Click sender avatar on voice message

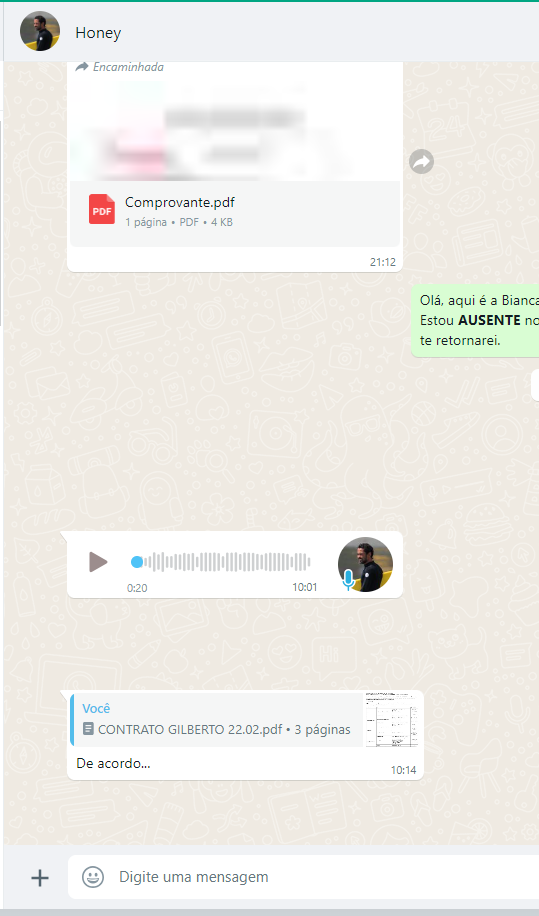tap(365, 564)
